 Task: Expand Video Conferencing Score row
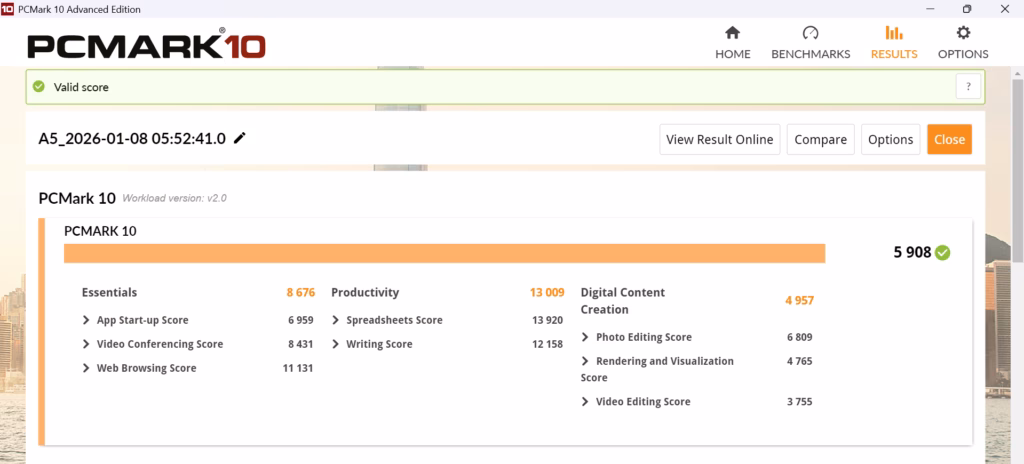click(87, 344)
